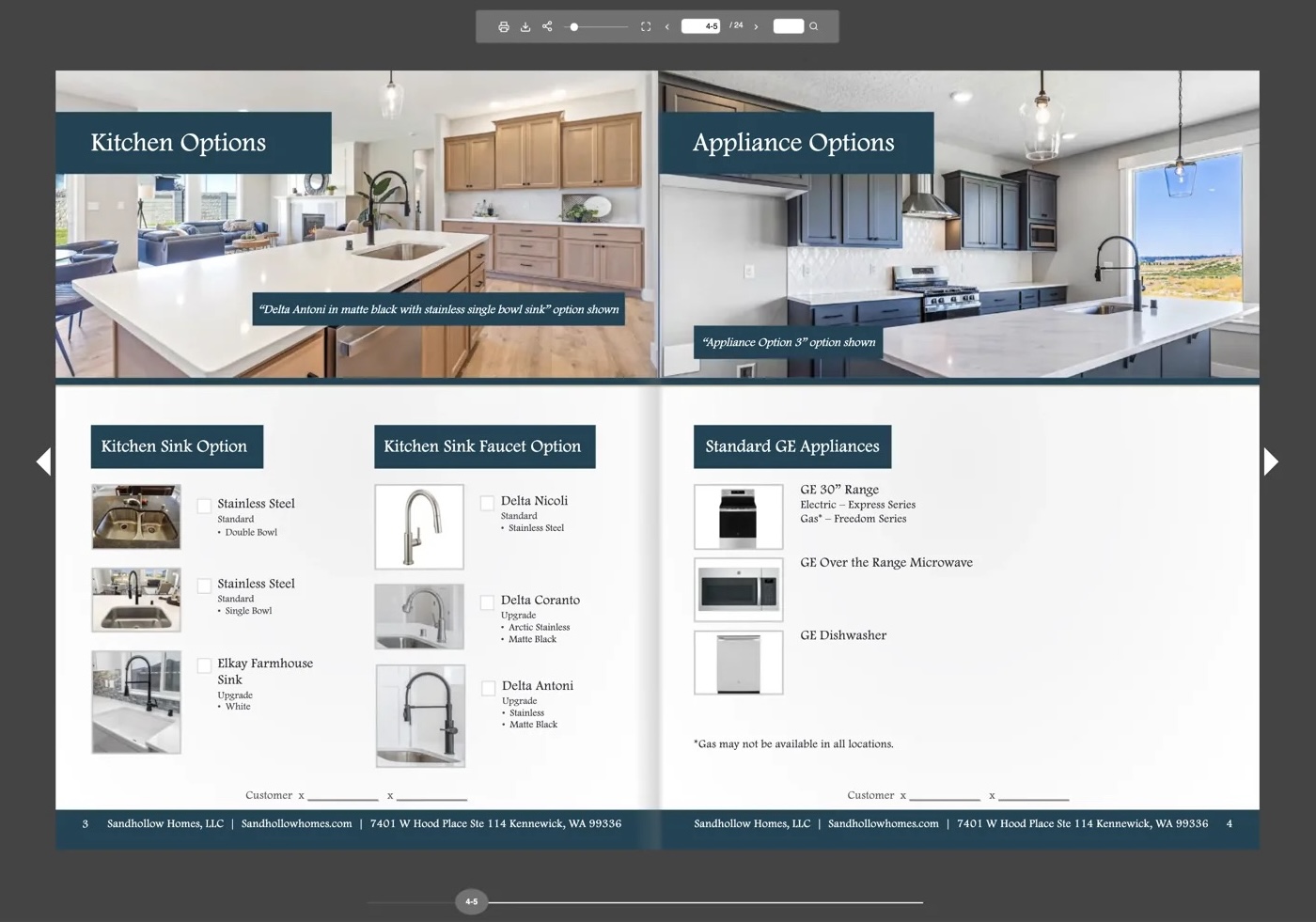Download the document with the download icon

[525, 27]
